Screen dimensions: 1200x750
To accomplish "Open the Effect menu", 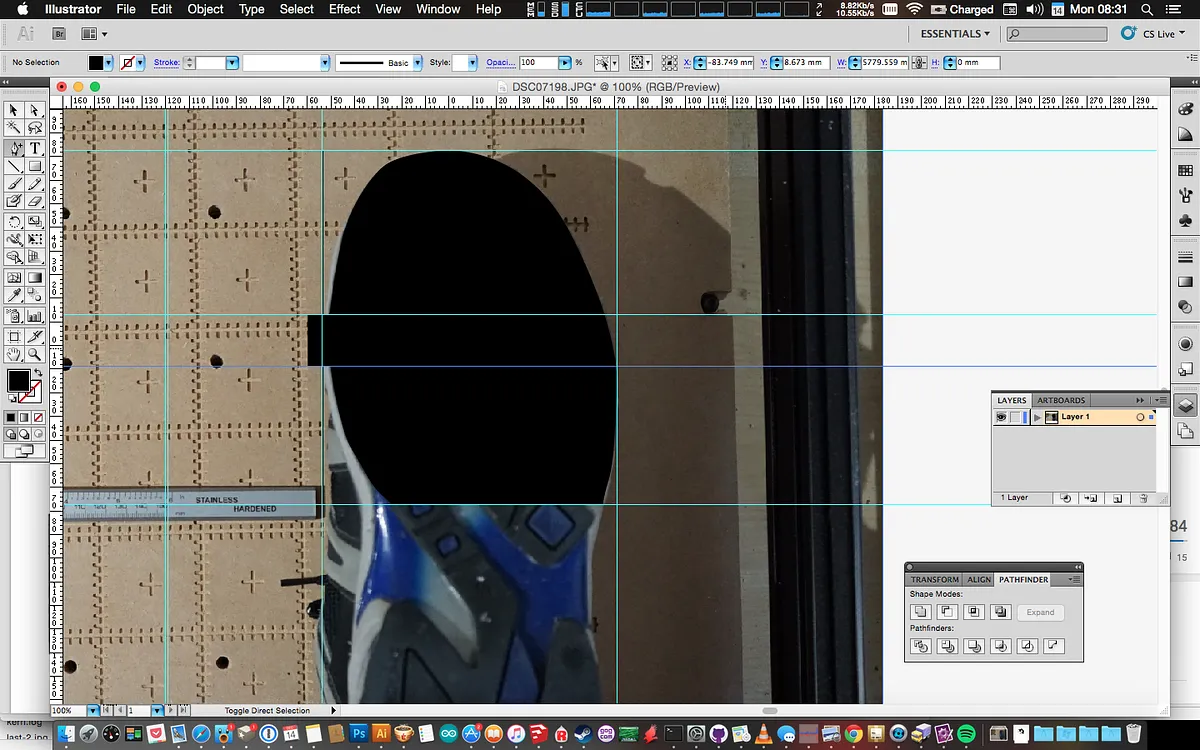I will click(x=344, y=9).
